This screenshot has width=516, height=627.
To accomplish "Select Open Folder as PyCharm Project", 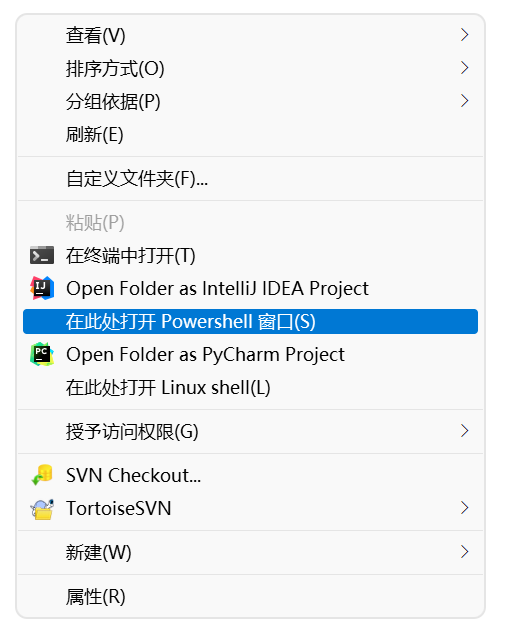I will (250, 354).
